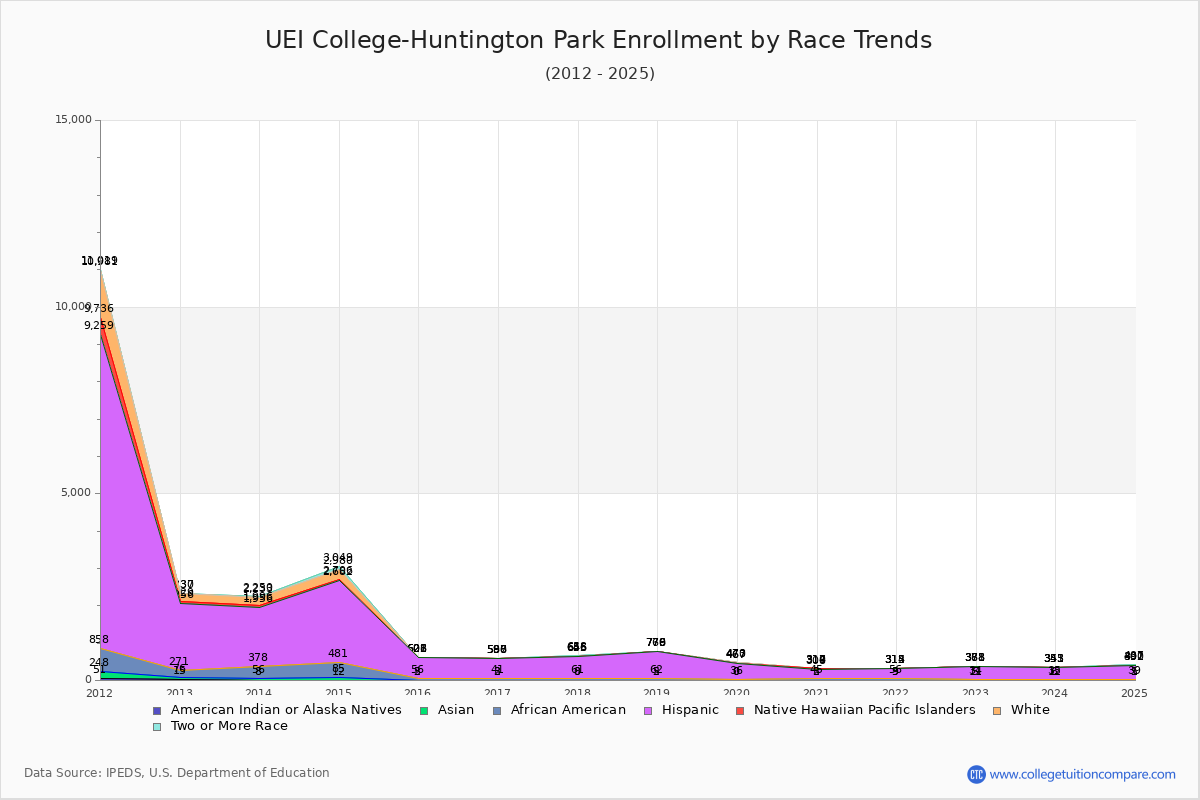Click the 2022 x-axis label
This screenshot has width=1200, height=800.
pyautogui.click(x=896, y=693)
